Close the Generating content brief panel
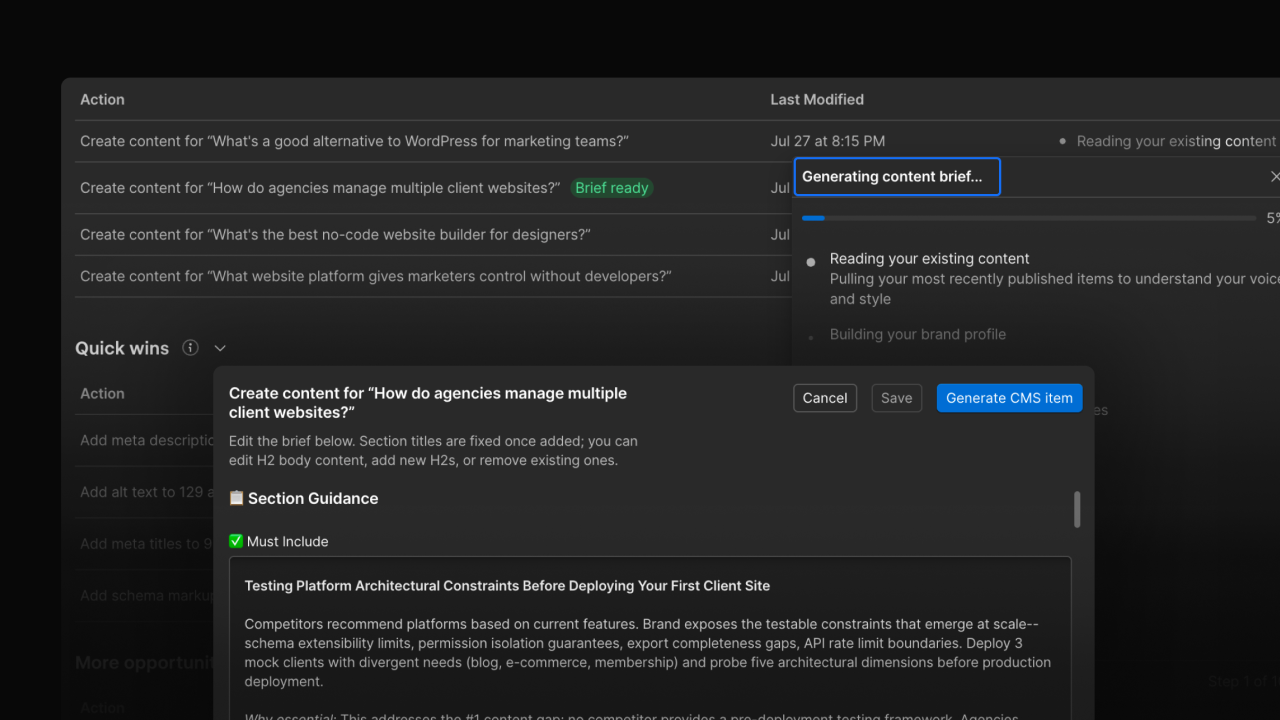The height and width of the screenshot is (720, 1280). point(1274,176)
